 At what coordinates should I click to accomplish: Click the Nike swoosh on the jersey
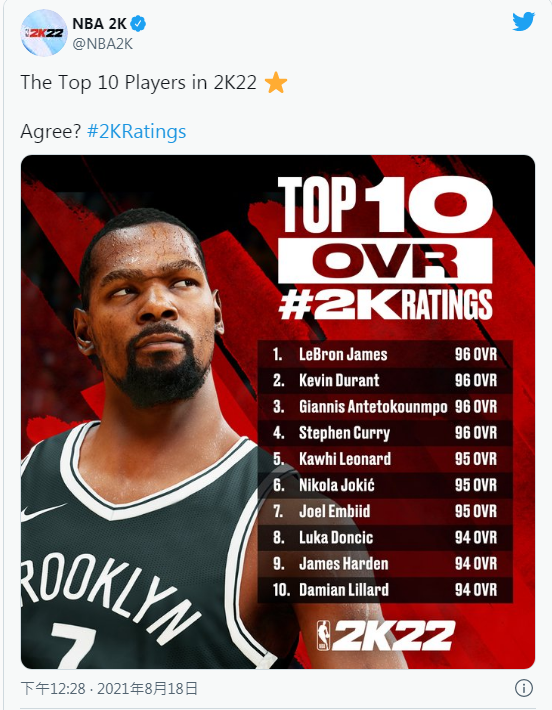click(42, 511)
